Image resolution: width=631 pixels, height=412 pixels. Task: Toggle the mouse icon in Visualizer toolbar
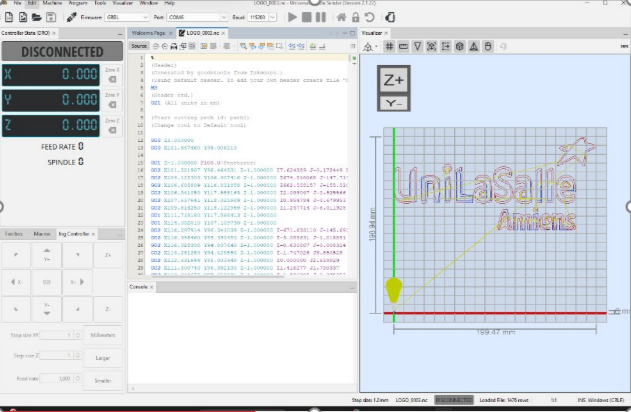pos(488,47)
